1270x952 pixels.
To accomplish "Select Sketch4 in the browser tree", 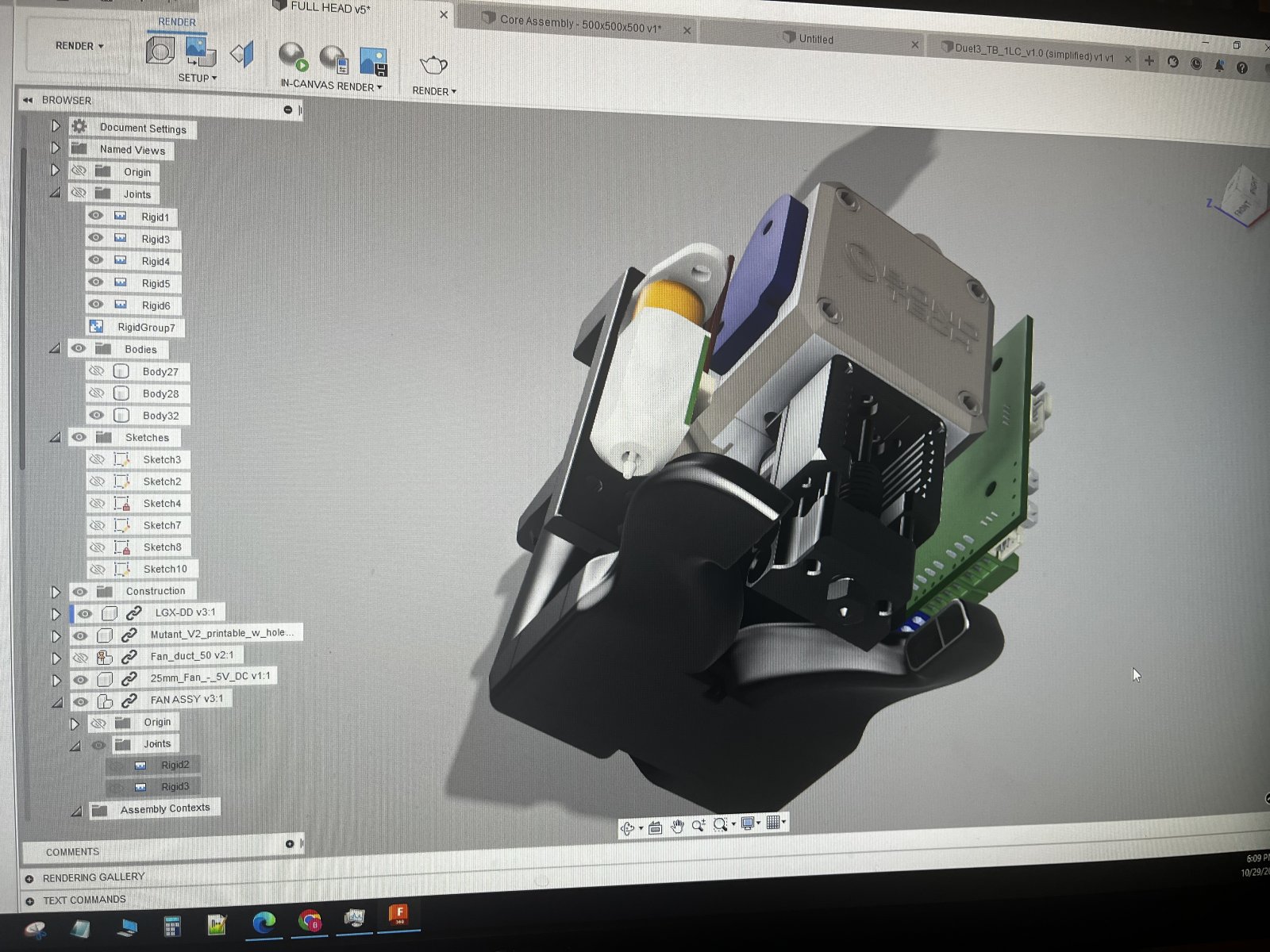I will [x=162, y=504].
